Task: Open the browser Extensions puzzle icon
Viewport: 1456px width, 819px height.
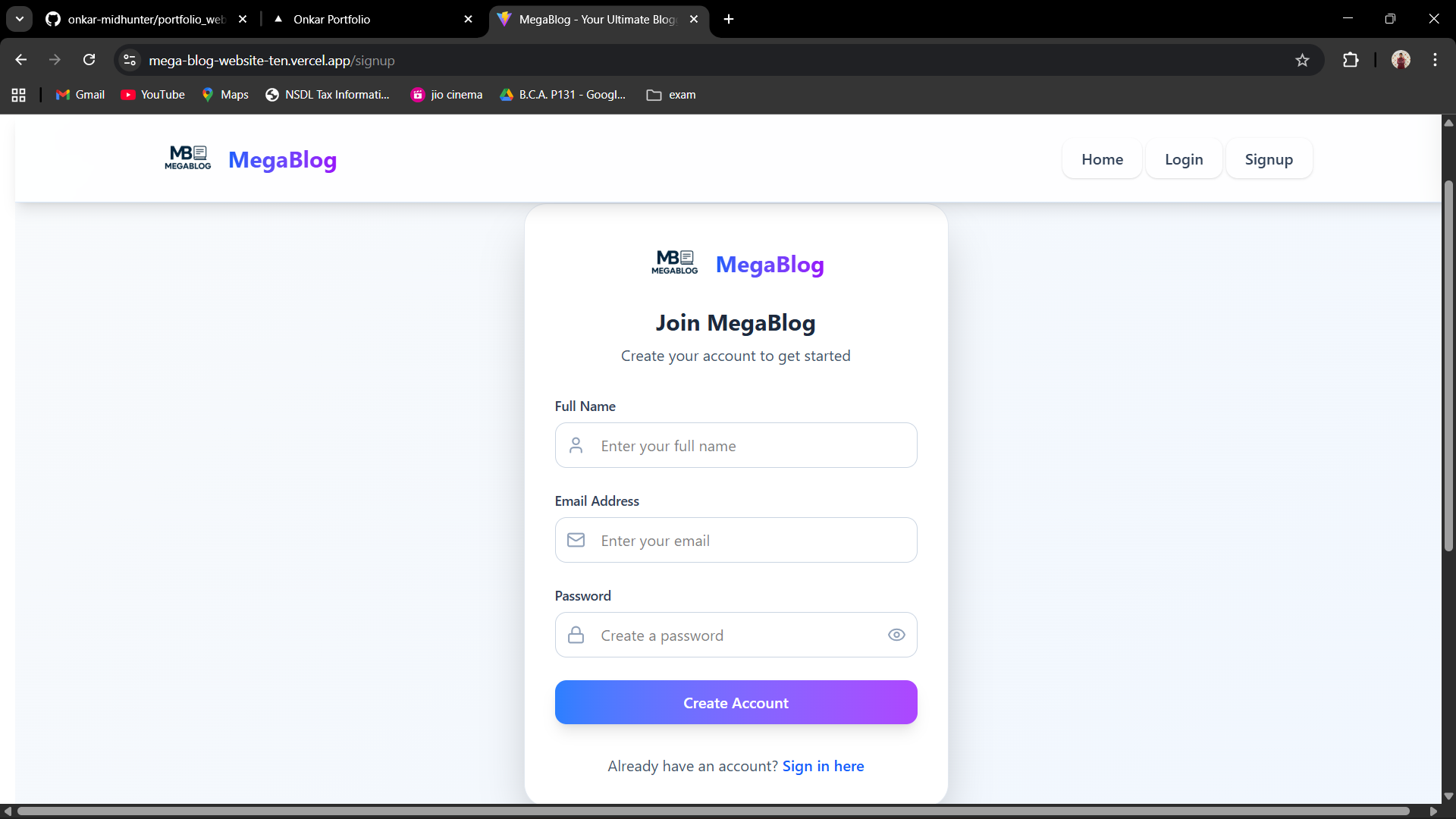Action: pyautogui.click(x=1351, y=61)
